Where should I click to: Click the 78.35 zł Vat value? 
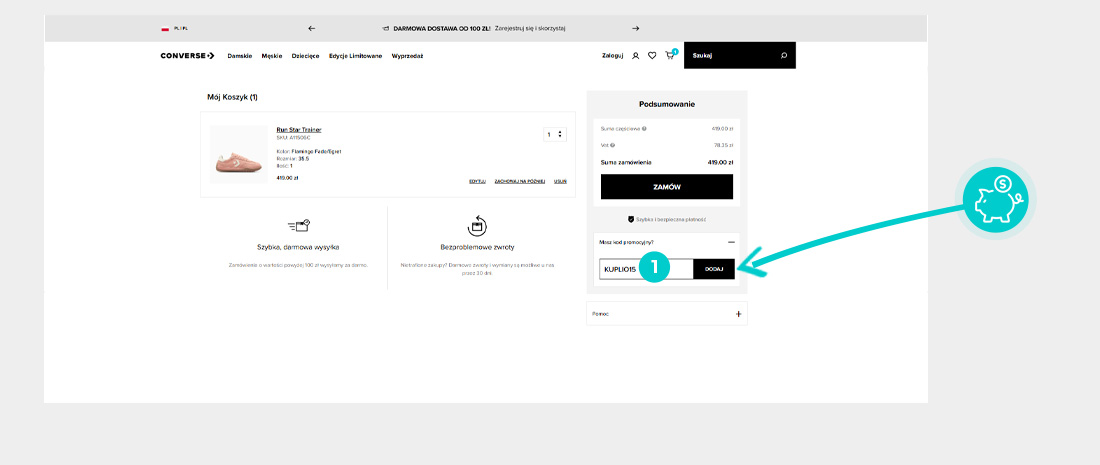[x=723, y=145]
